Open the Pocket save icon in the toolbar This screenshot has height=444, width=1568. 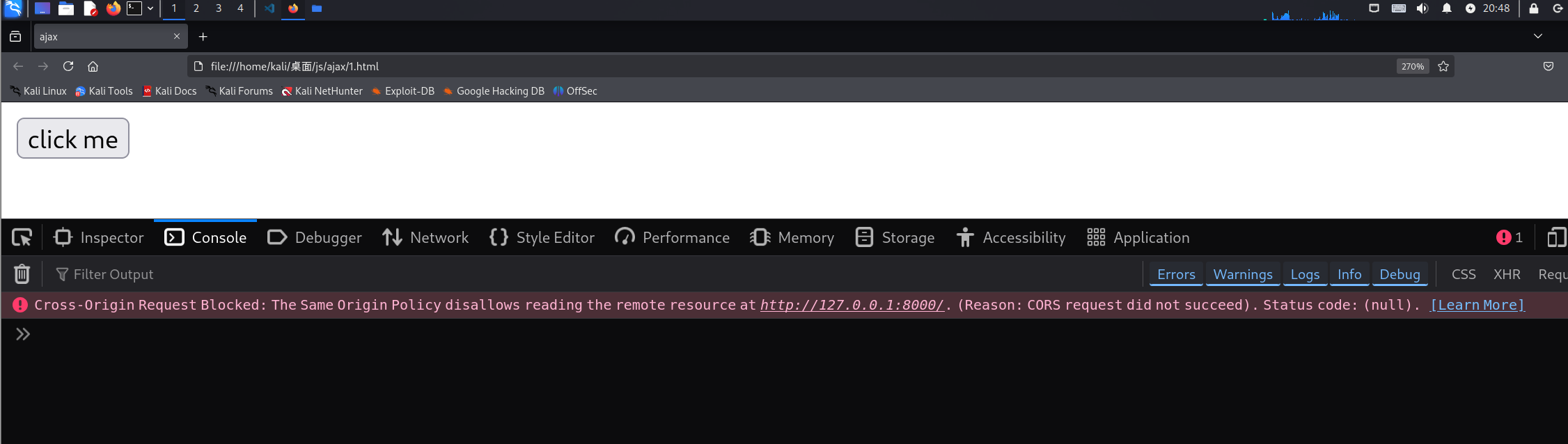pyautogui.click(x=1549, y=66)
